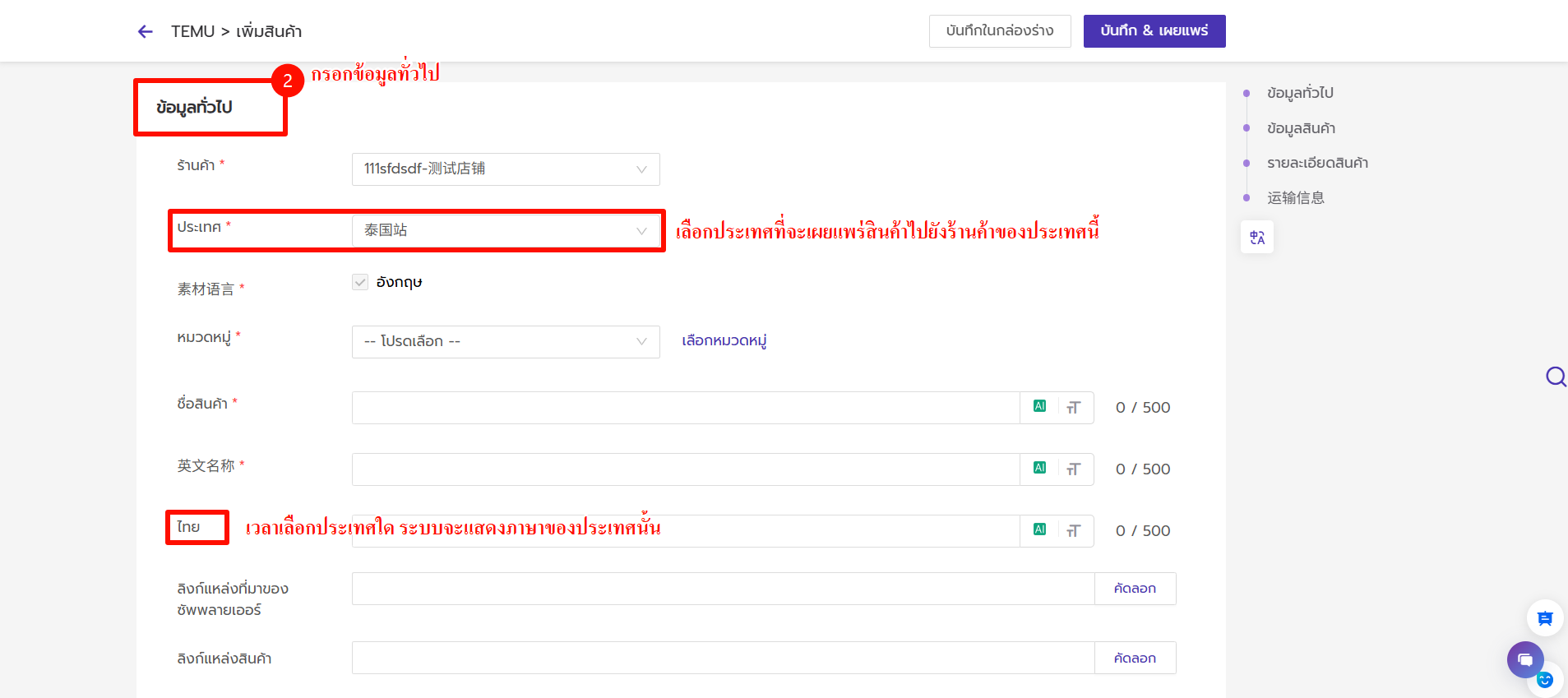The image size is (1568, 698).
Task: Open the blue message feedback icon
Action: pos(1545,618)
